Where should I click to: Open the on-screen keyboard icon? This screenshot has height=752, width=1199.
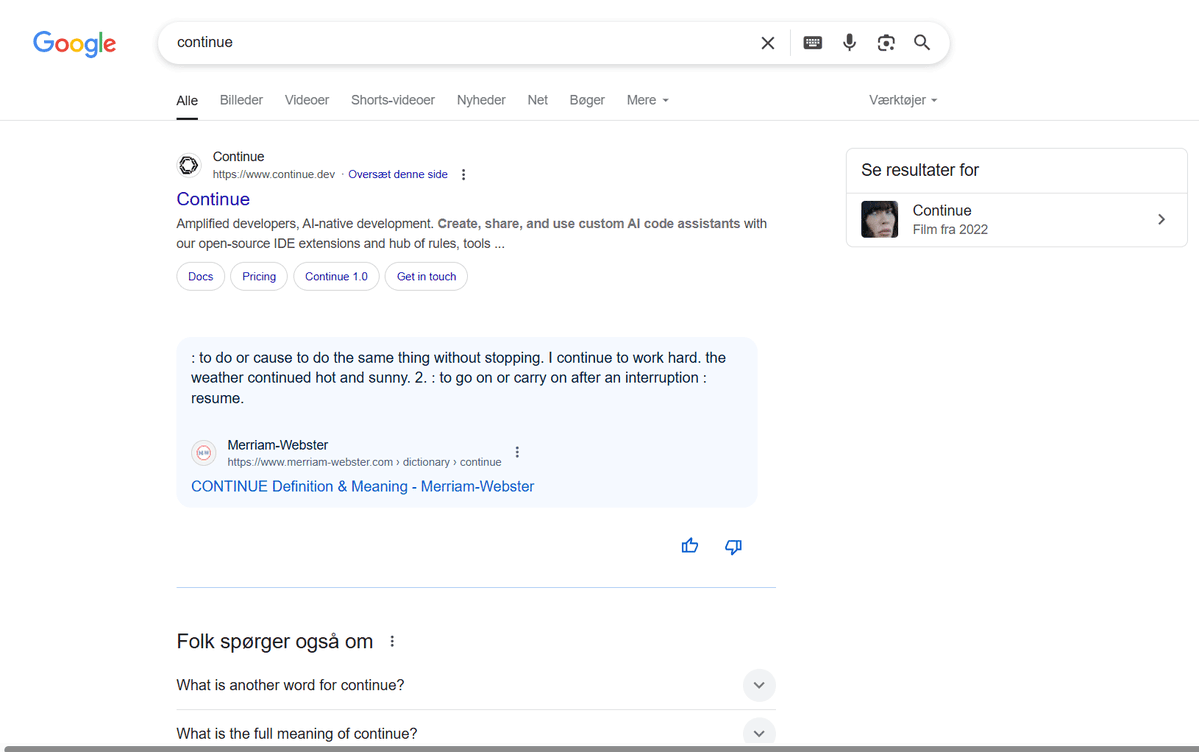(813, 43)
